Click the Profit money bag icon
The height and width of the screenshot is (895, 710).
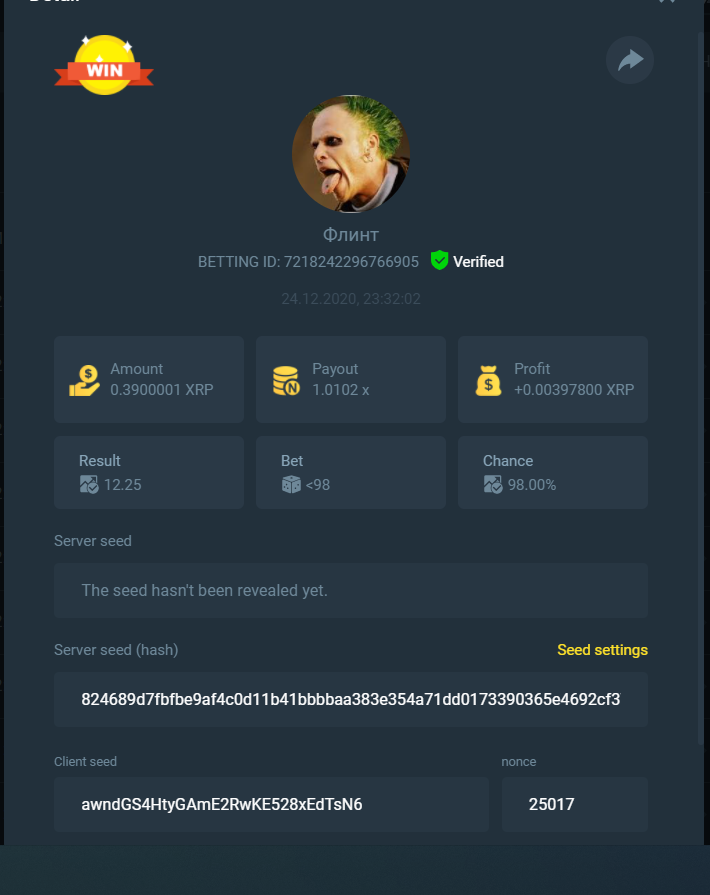pos(489,380)
